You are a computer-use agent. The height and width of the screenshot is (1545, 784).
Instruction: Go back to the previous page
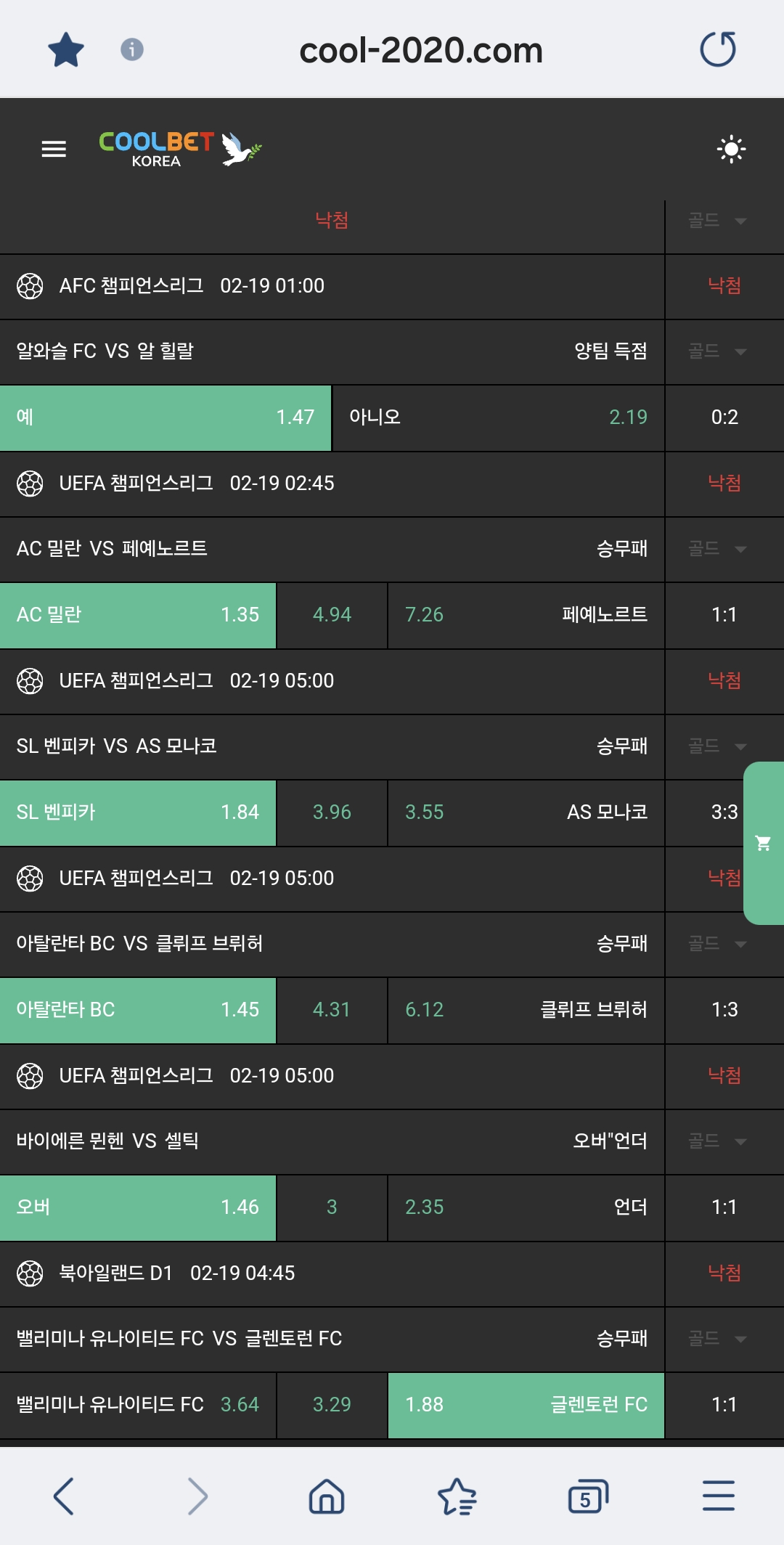64,1496
